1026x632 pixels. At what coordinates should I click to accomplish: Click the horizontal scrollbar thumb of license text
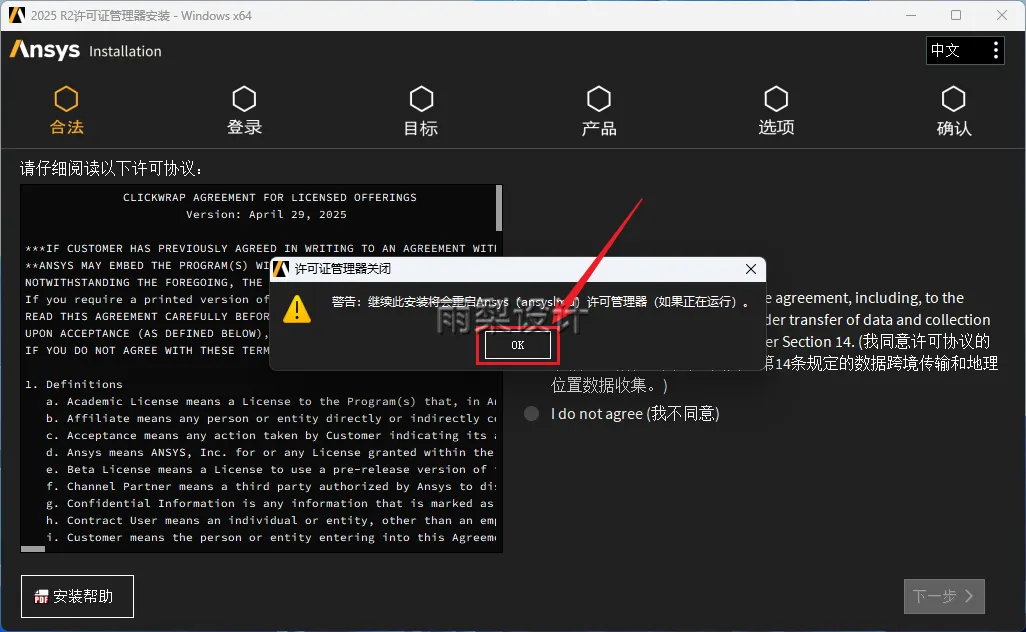click(x=33, y=549)
